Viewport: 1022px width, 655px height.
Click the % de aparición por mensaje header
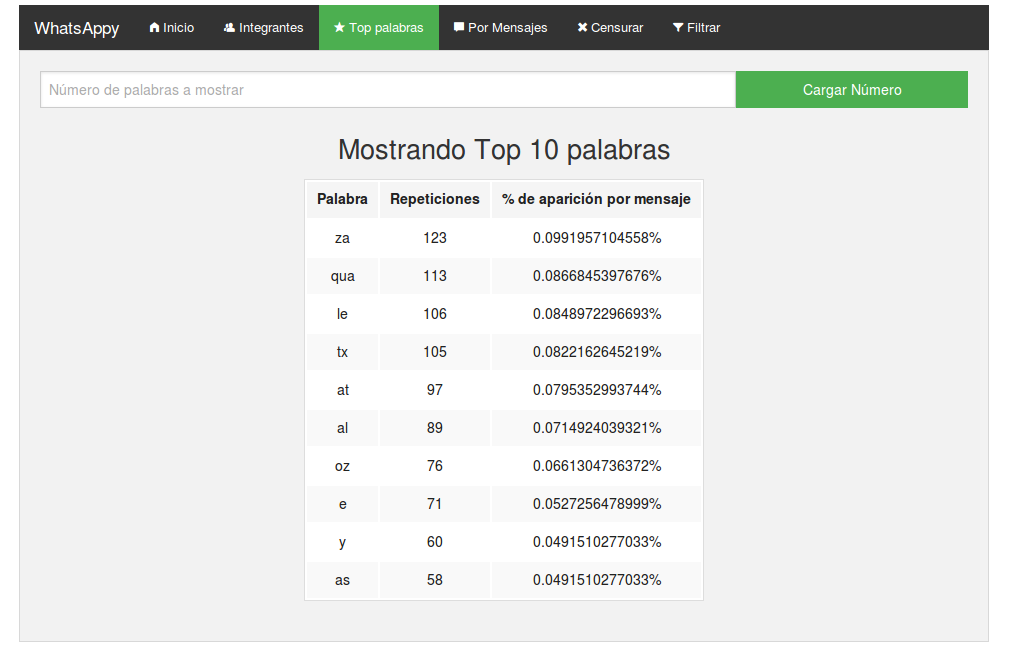[x=596, y=199]
